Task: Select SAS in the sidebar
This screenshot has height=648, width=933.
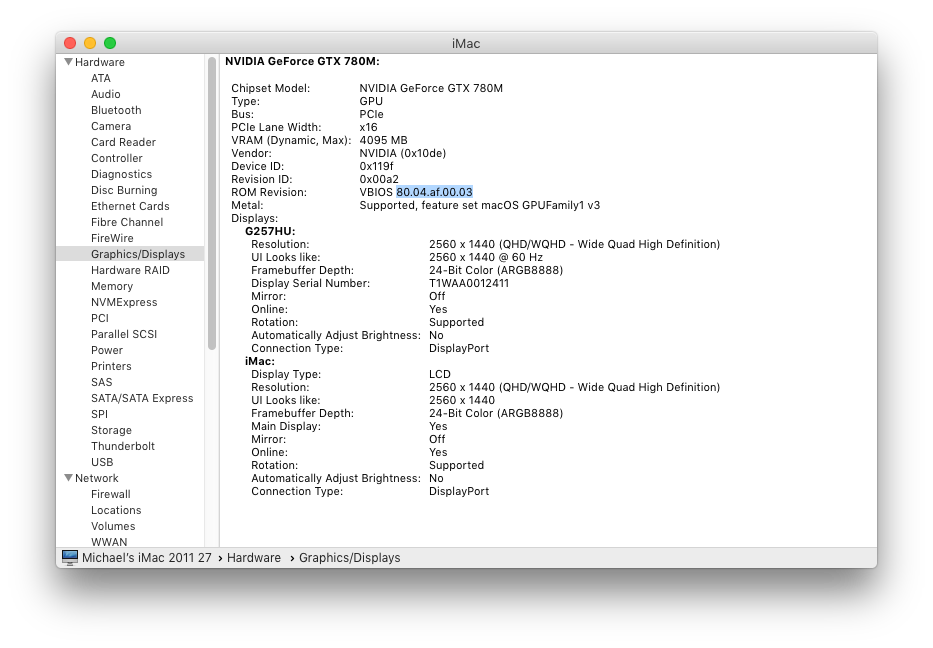Action: [101, 383]
